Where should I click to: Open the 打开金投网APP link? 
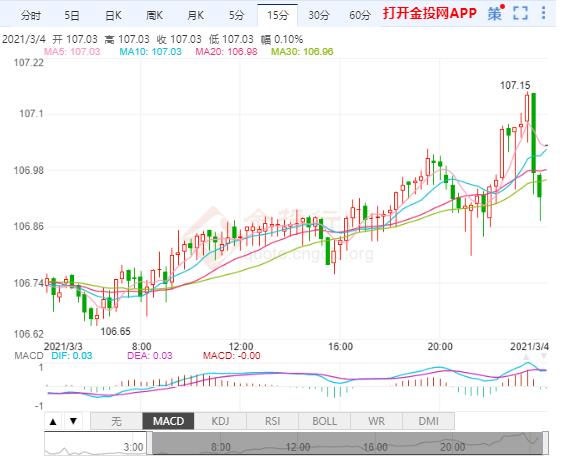pos(430,13)
